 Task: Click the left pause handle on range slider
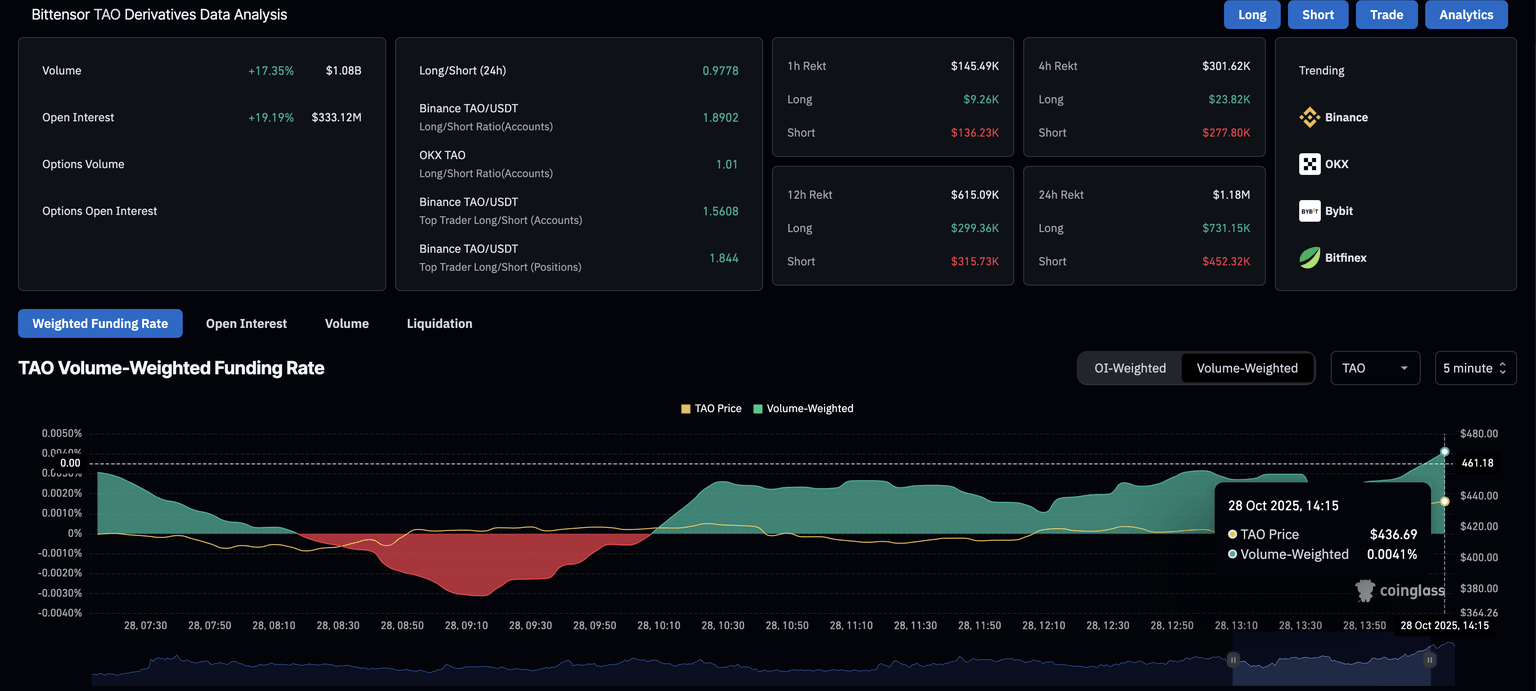(1233, 660)
